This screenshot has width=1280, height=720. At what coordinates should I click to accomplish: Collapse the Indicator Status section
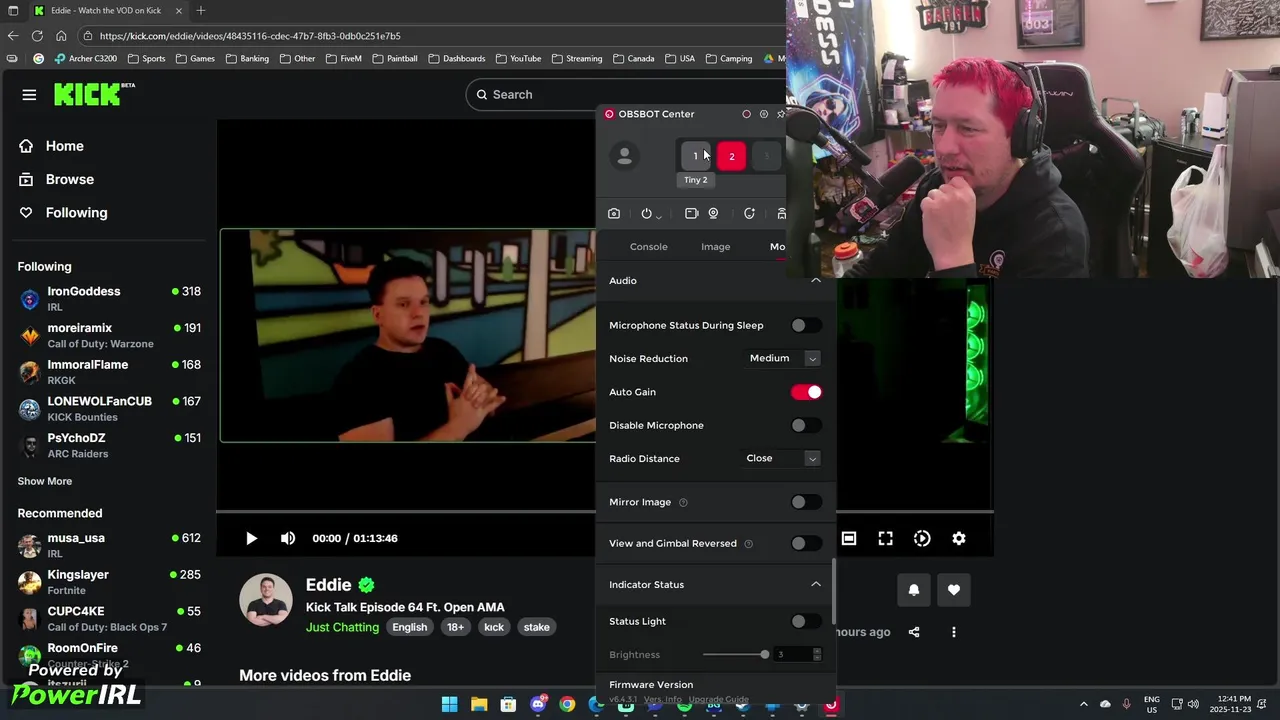816,585
